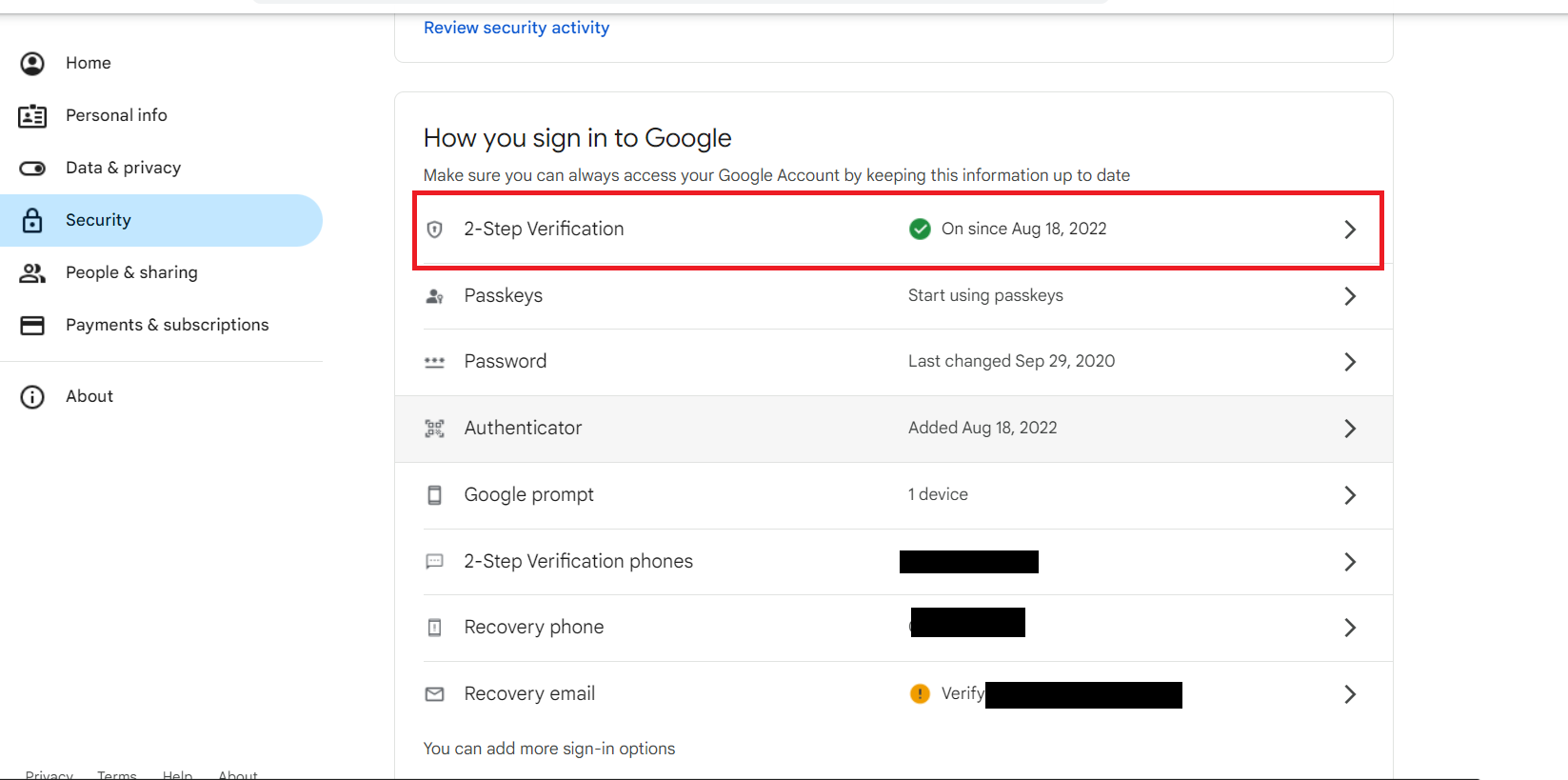Image resolution: width=1568 pixels, height=780 pixels.
Task: Click the 'Verify' text in Recovery email row
Action: [963, 693]
